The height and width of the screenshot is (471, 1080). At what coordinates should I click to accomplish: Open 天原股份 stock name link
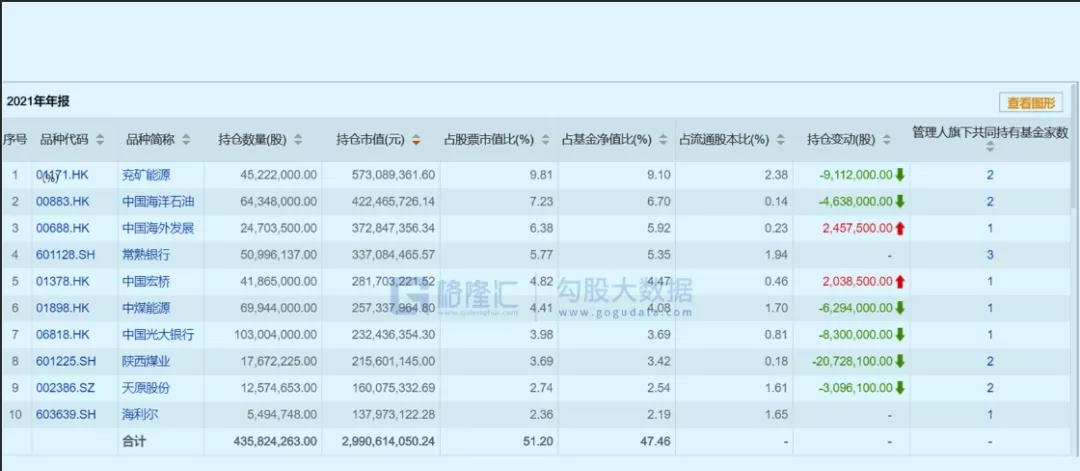pos(146,388)
